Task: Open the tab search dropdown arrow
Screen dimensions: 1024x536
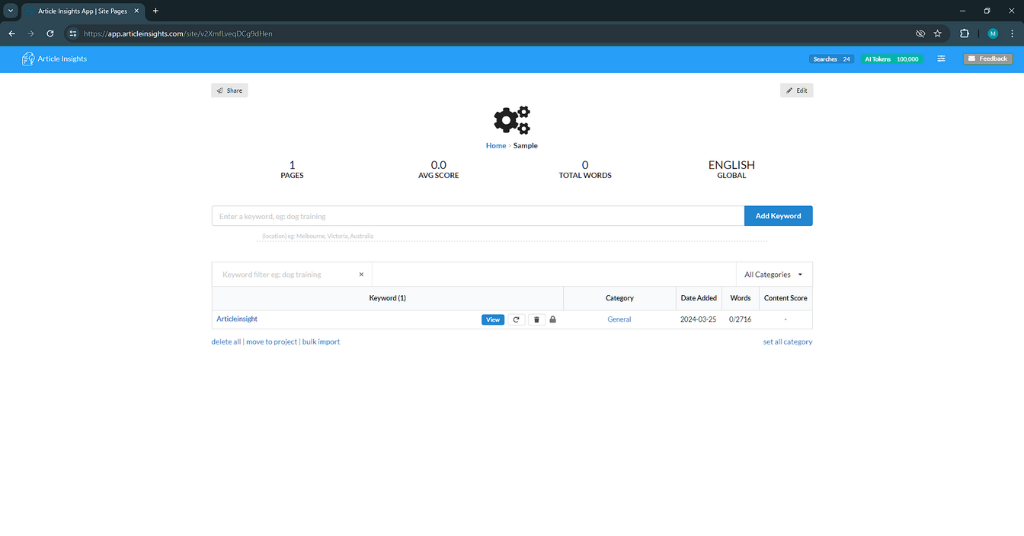Action: point(10,11)
